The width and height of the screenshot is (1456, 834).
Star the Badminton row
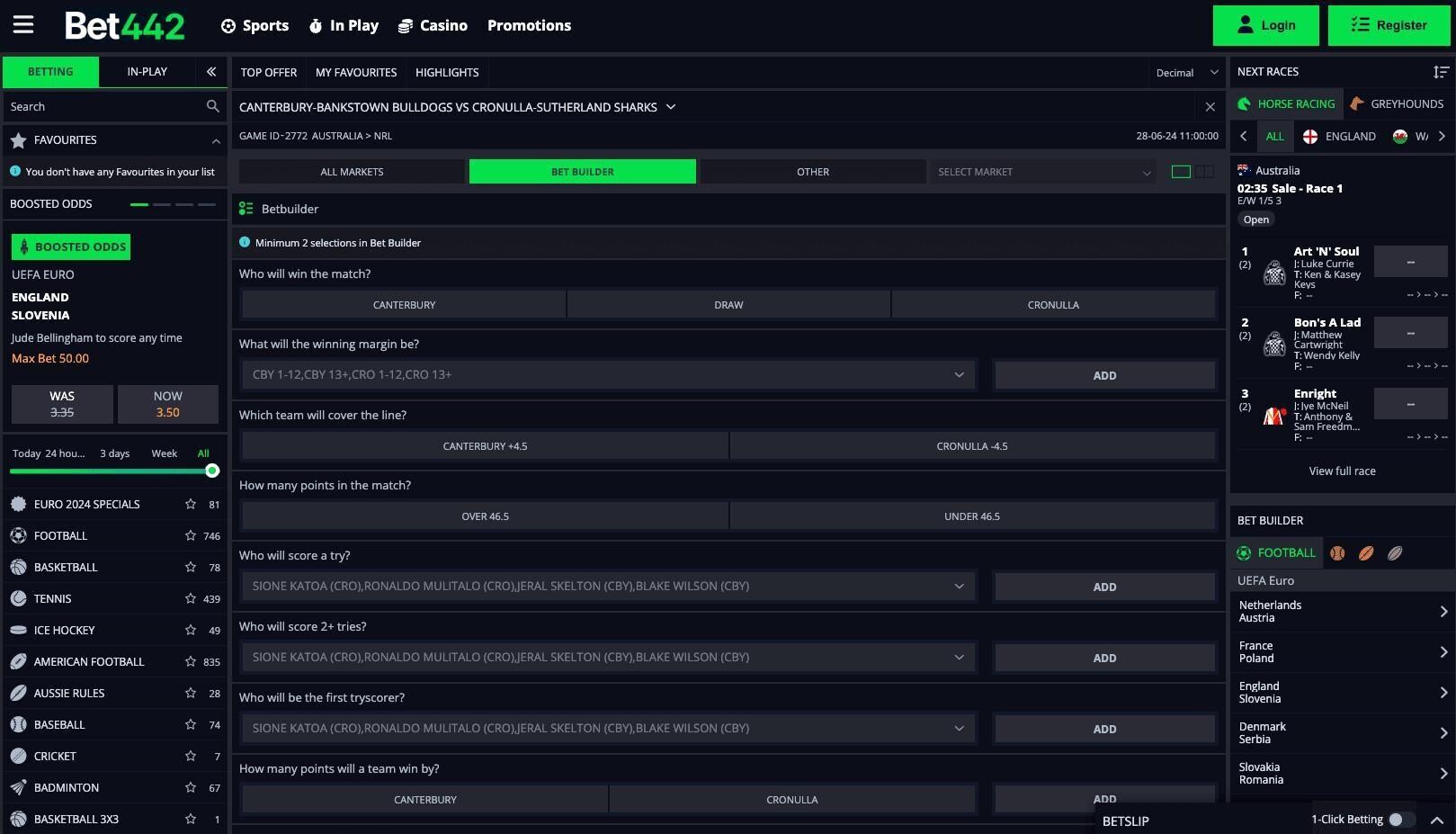[x=191, y=788]
